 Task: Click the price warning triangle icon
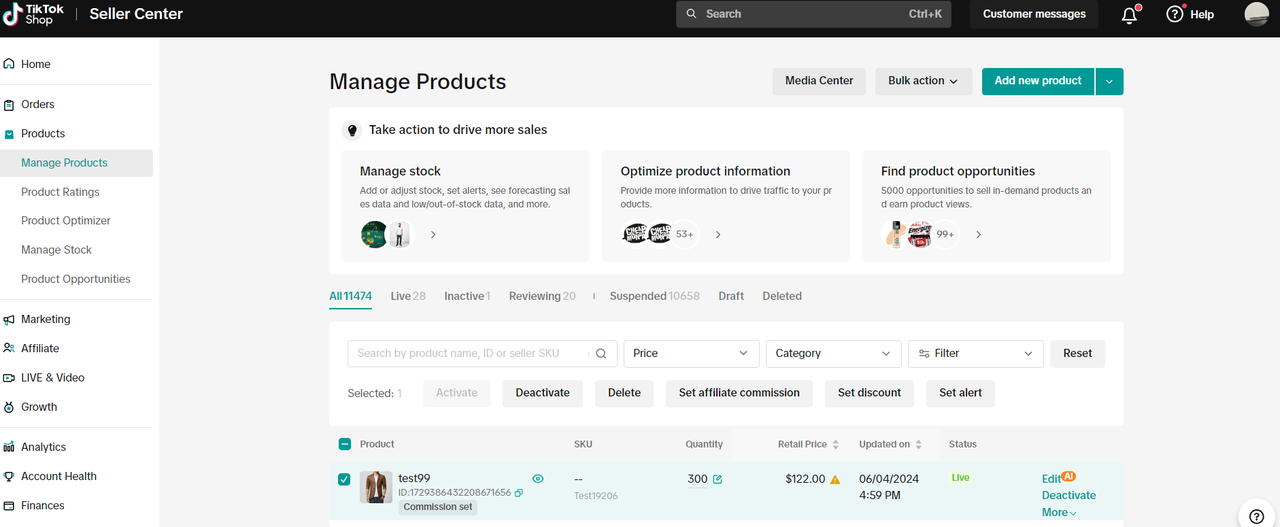(x=835, y=480)
